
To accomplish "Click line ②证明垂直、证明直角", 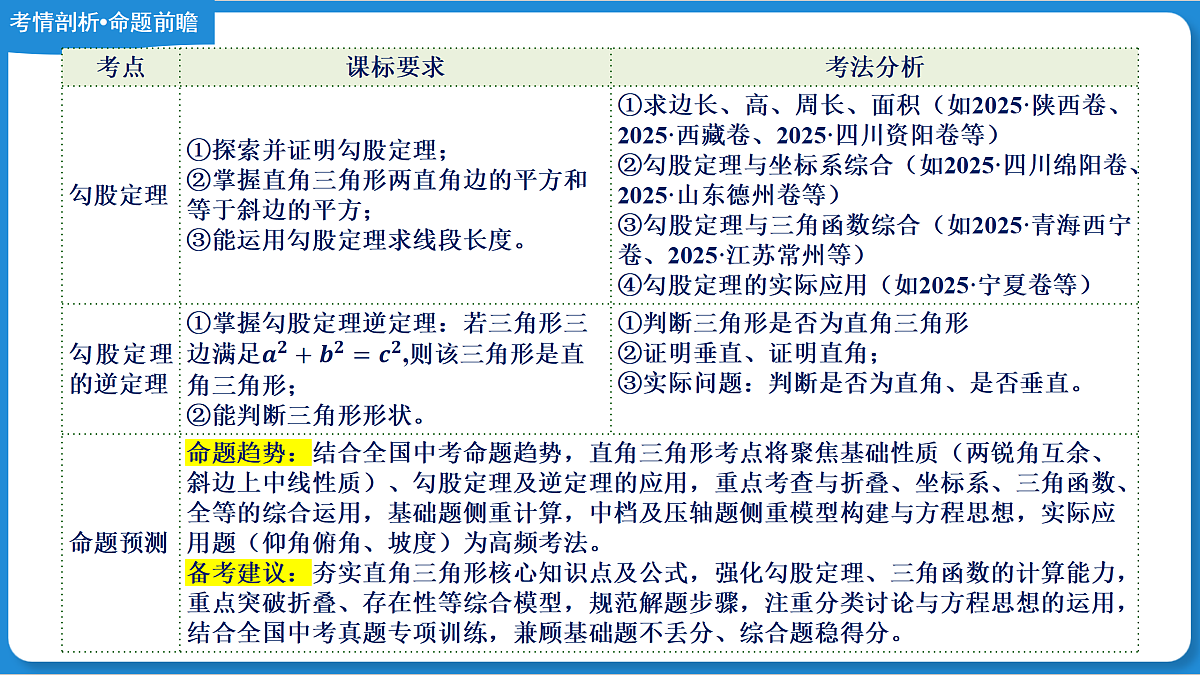I will (749, 353).
